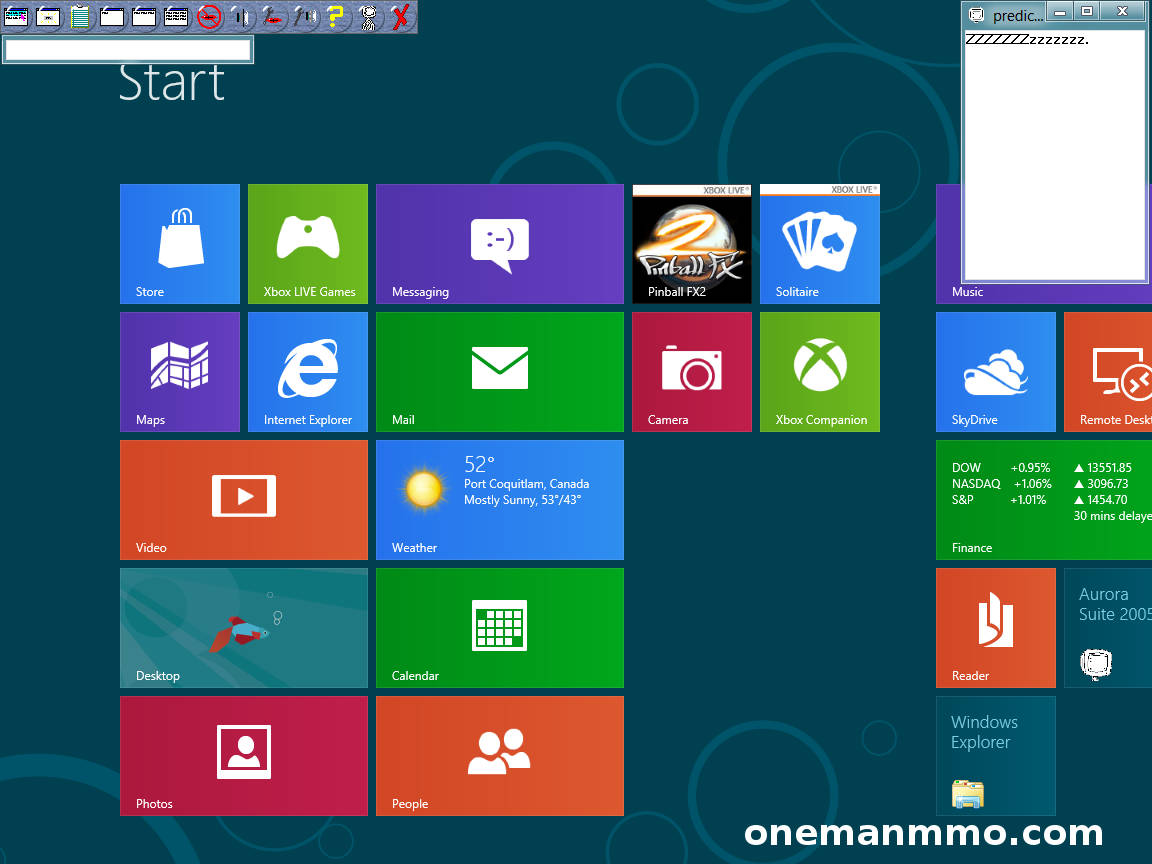Open the Mail app tile
Viewport: 1152px width, 864px height.
499,371
